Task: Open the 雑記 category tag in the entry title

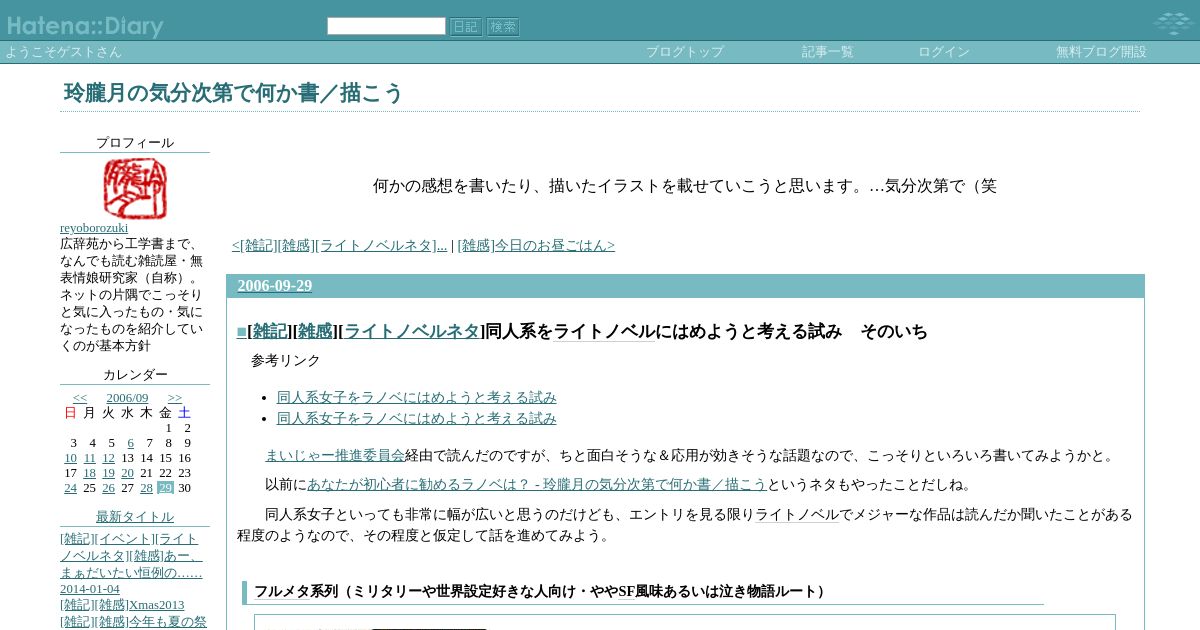Action: coord(270,332)
